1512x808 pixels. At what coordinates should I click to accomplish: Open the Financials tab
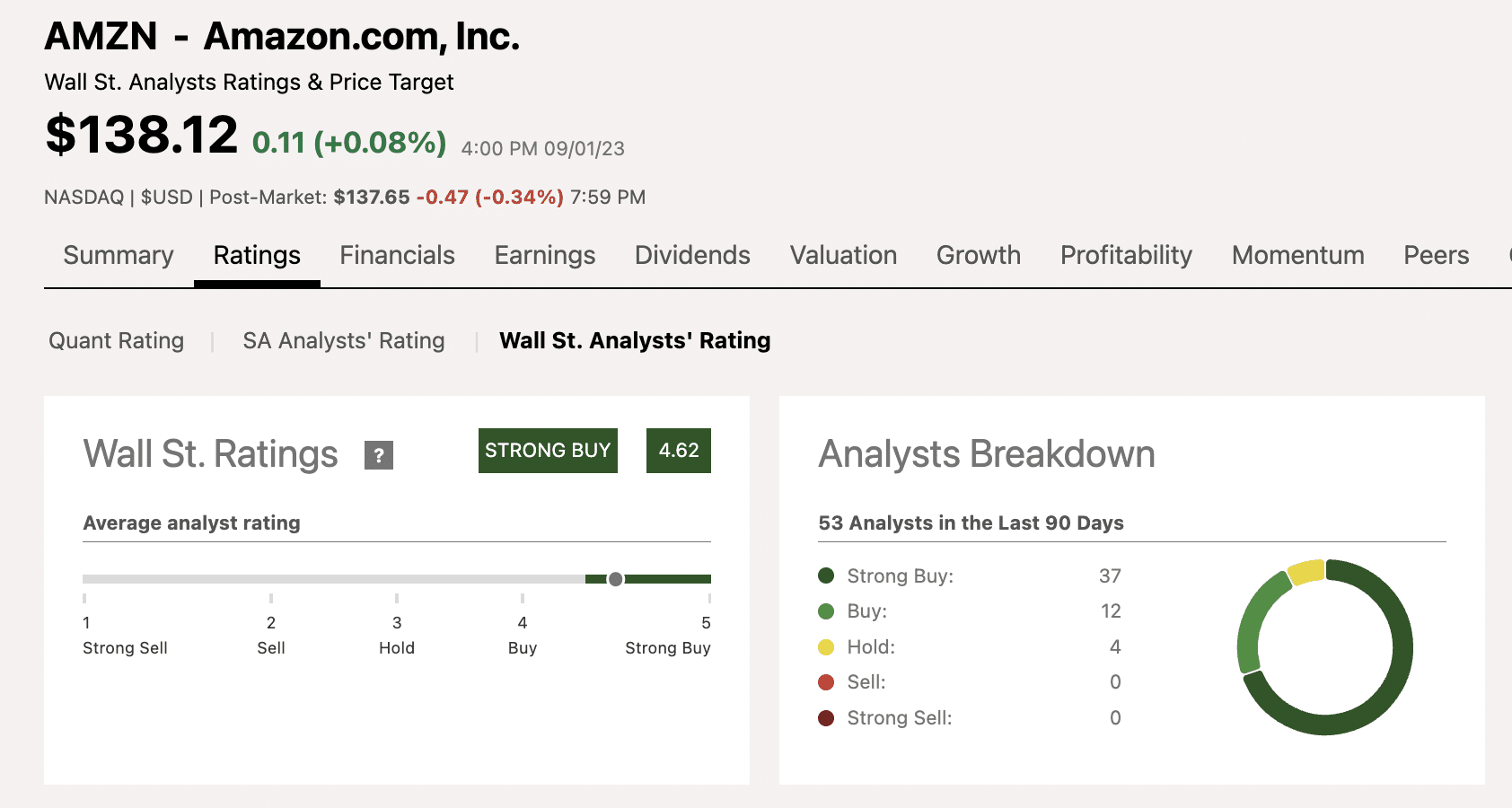tap(397, 256)
